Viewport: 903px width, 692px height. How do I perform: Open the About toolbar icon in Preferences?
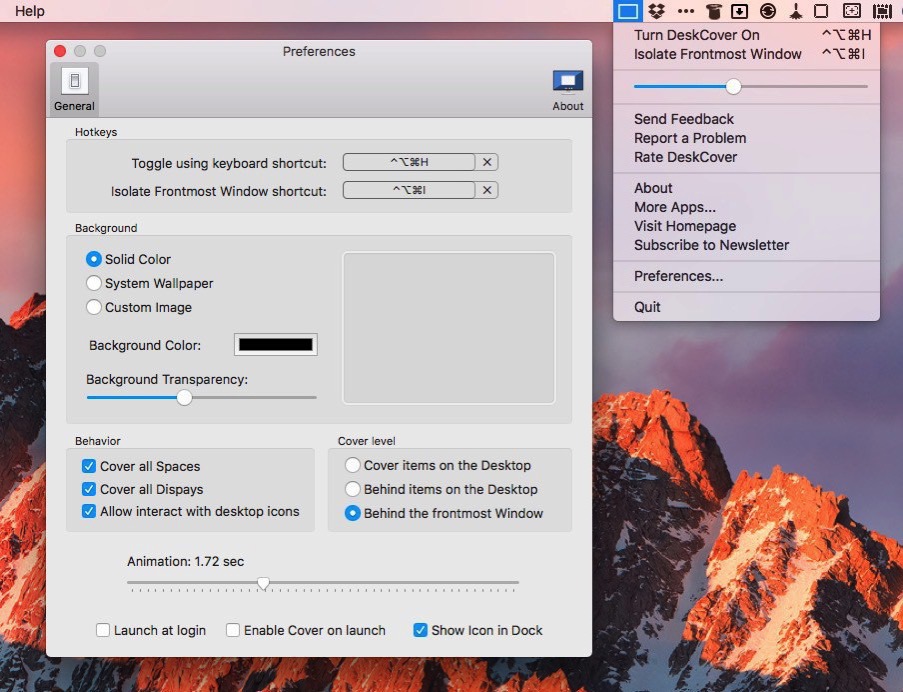(x=568, y=90)
